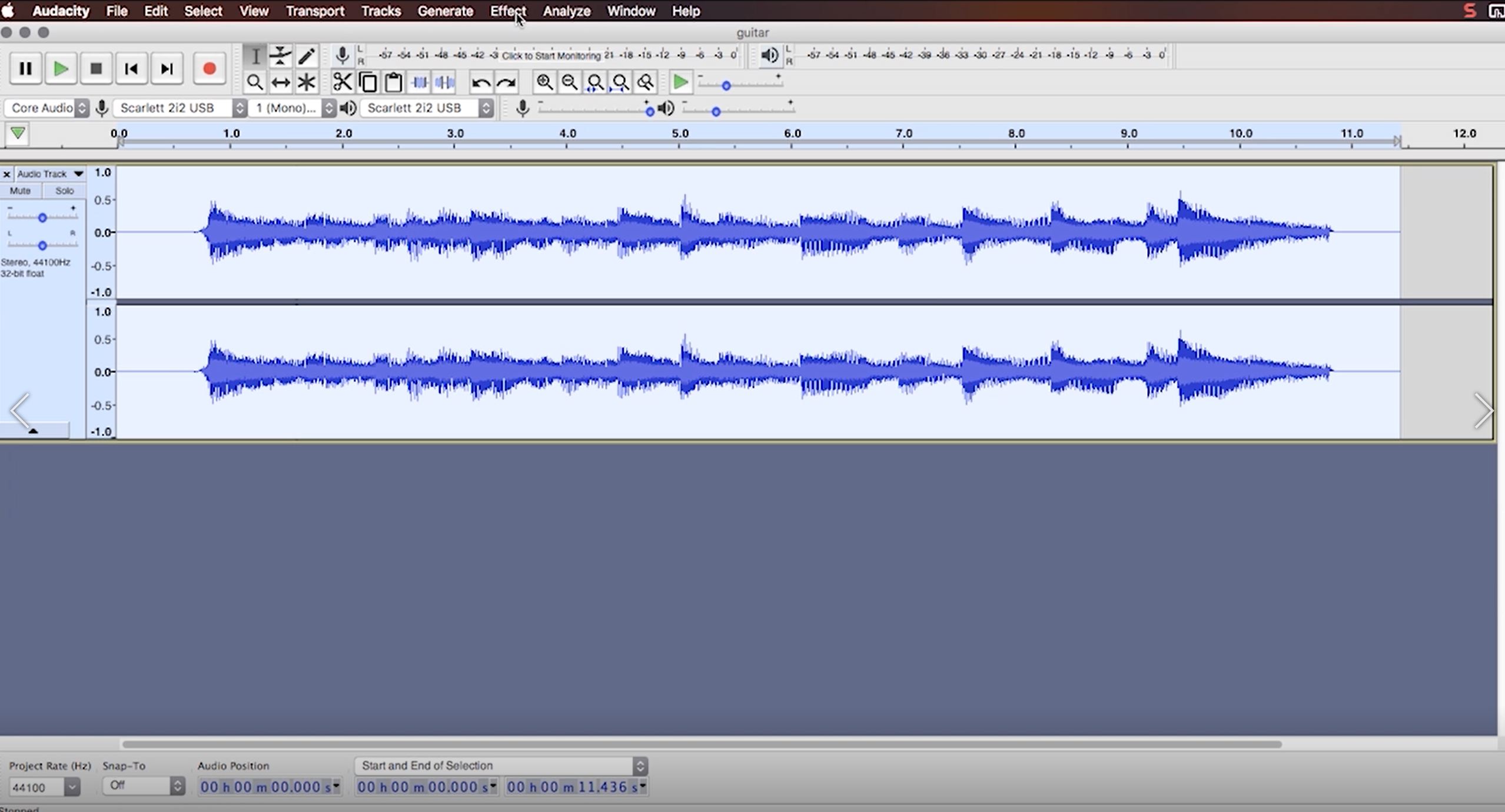The height and width of the screenshot is (812, 1505).
Task: Click the Zoom In magnifier icon
Action: [544, 82]
